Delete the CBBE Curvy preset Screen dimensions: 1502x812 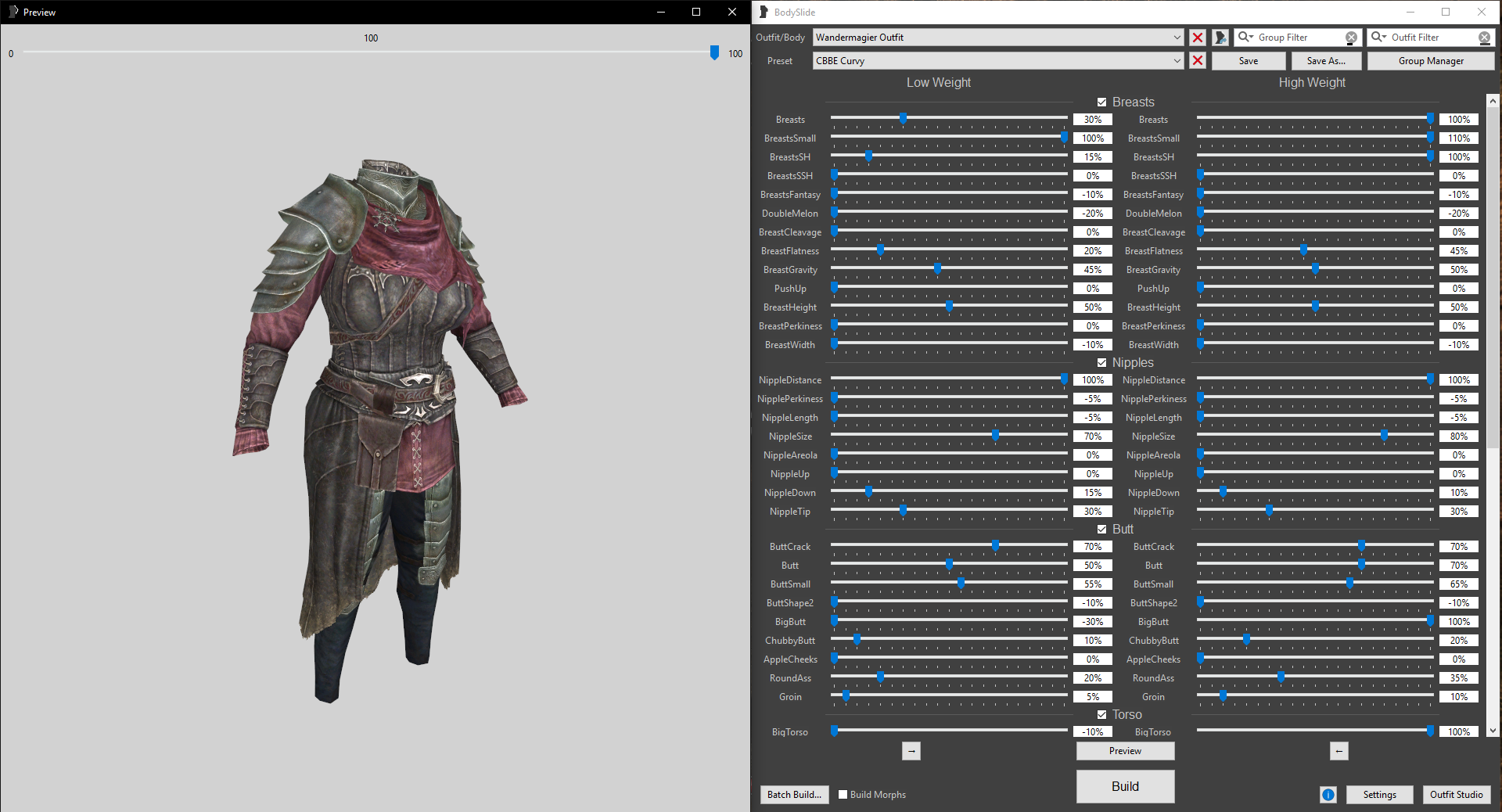point(1197,61)
